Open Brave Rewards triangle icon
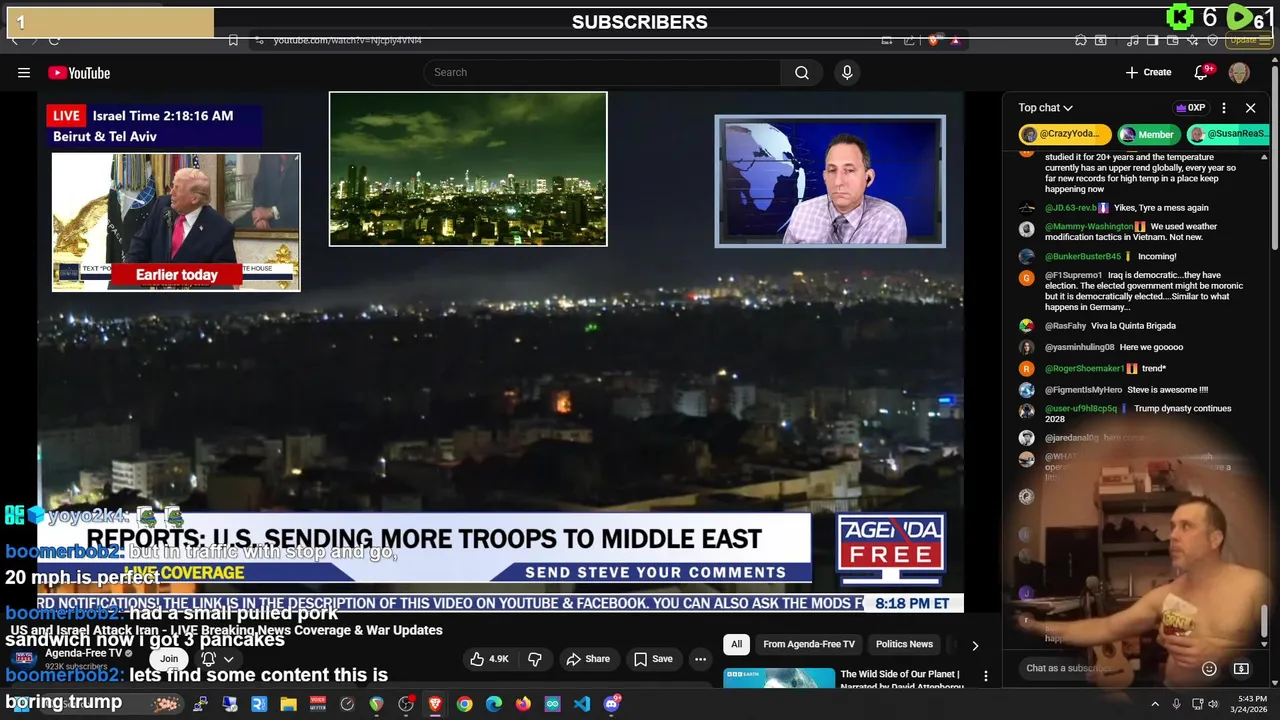The image size is (1280, 720). click(x=955, y=40)
